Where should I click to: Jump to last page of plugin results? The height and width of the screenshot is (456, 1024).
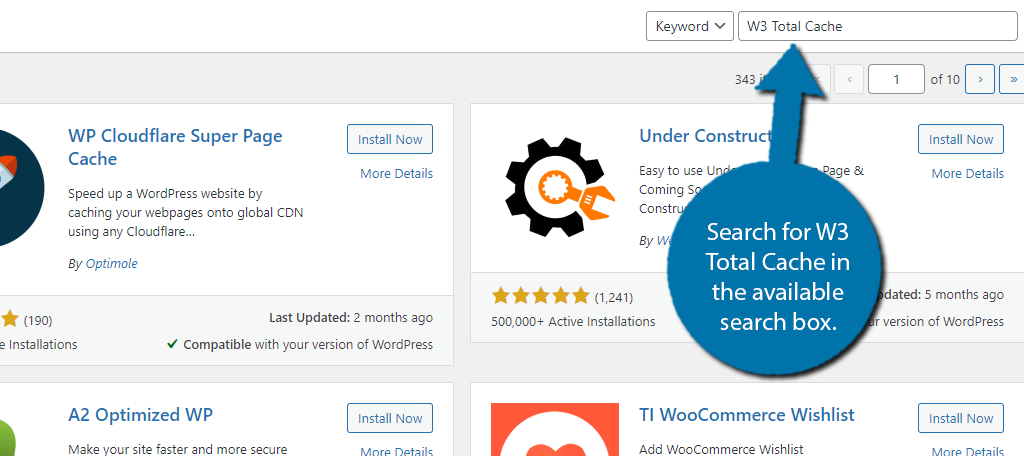pos(1012,79)
